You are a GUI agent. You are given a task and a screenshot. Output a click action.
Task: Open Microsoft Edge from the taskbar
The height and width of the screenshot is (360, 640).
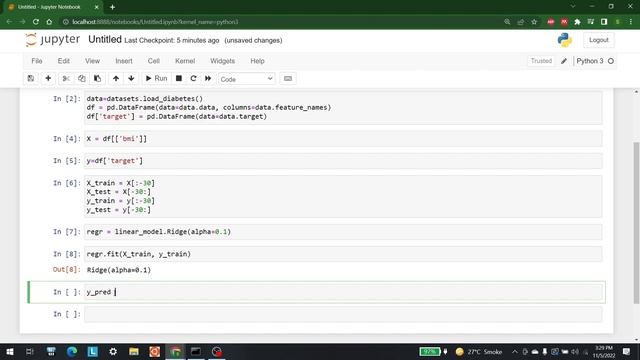click(x=72, y=351)
